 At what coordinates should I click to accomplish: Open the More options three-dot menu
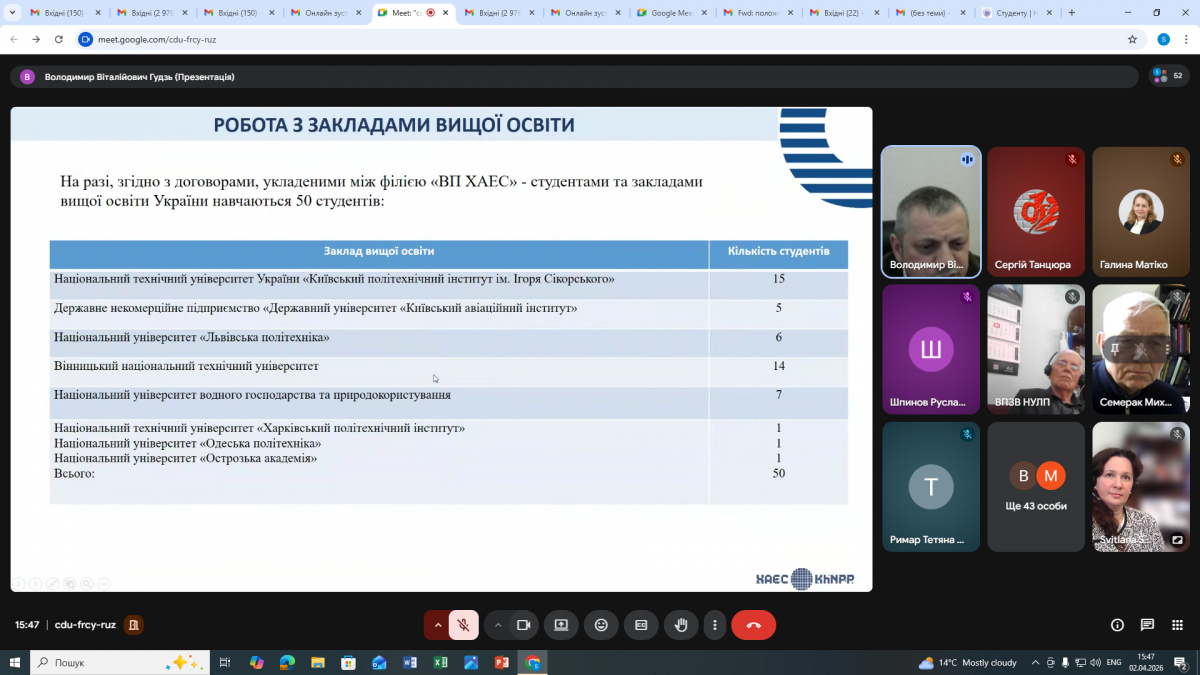[714, 625]
